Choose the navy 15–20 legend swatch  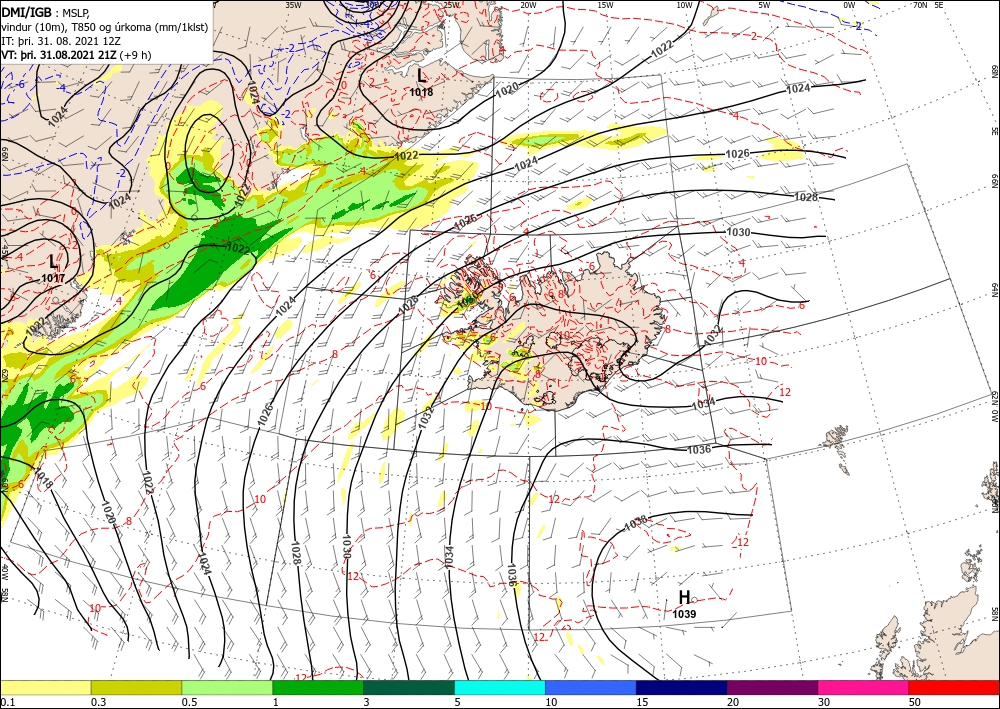tap(682, 687)
